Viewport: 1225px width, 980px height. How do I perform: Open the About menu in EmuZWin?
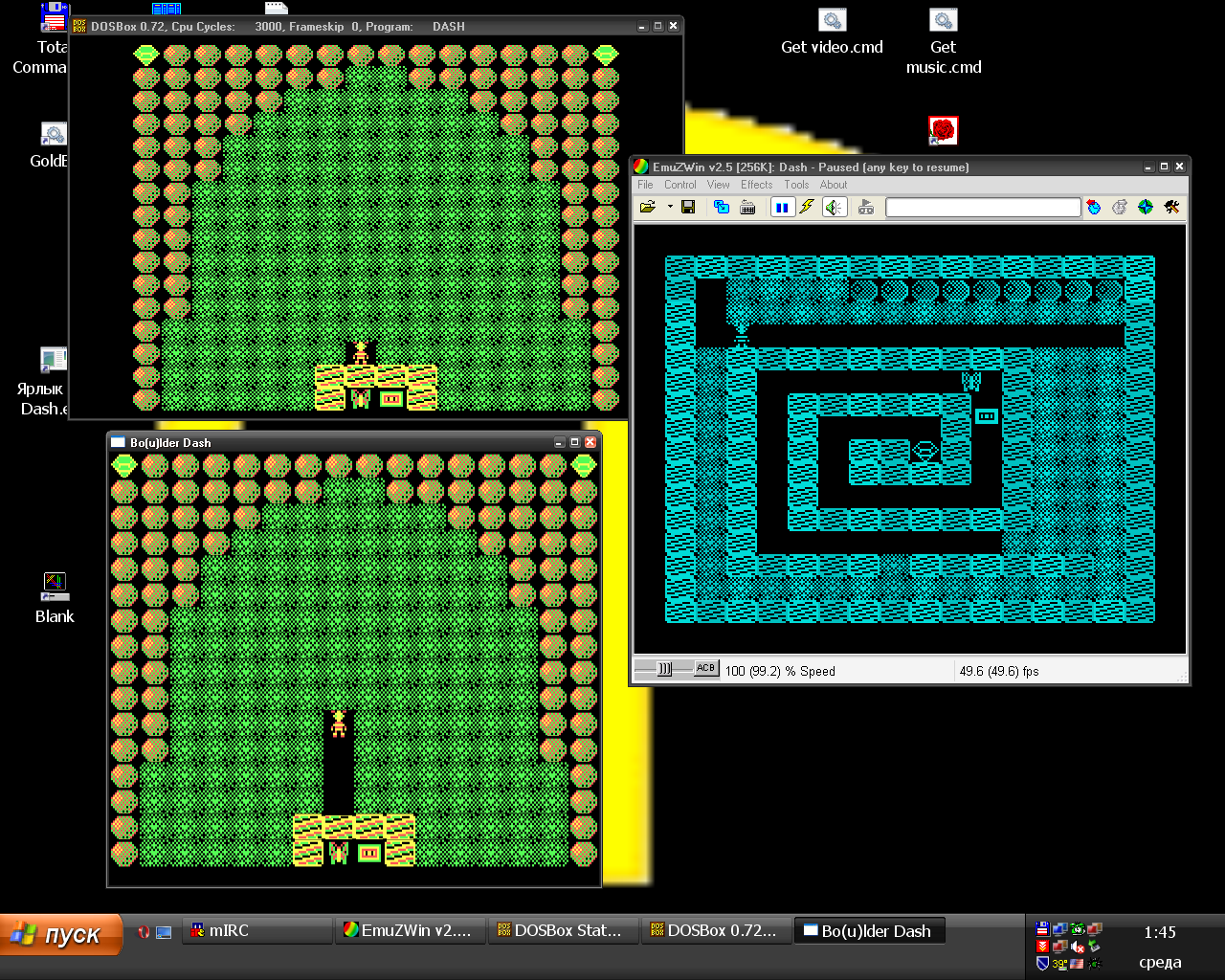click(834, 185)
